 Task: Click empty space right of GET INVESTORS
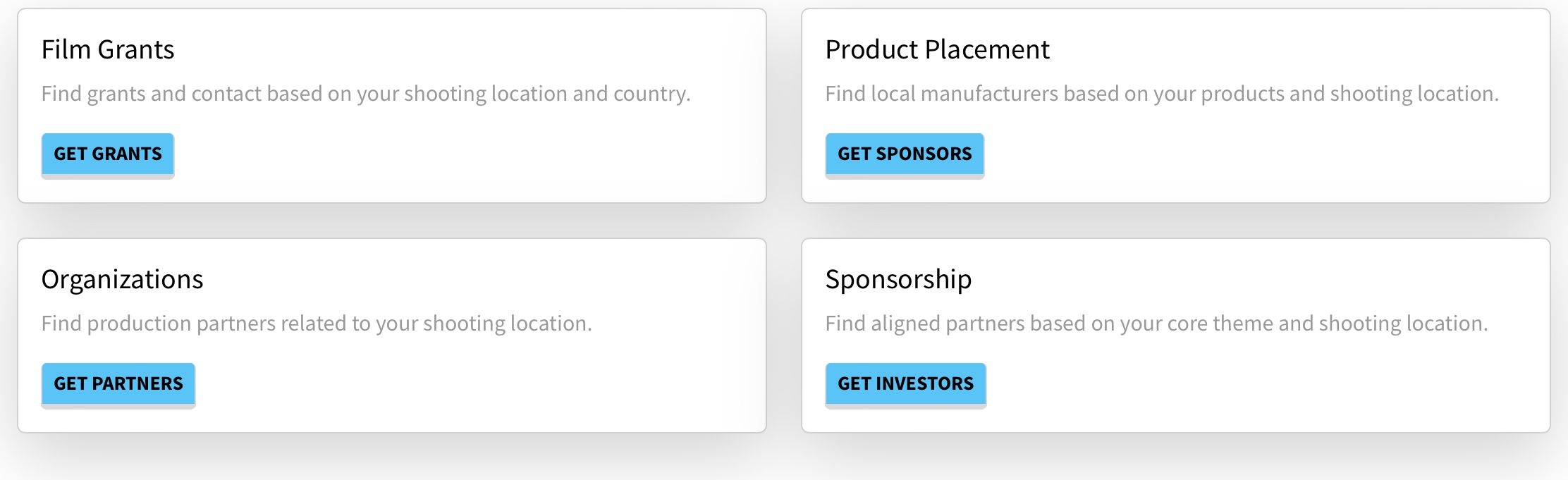coord(1262,384)
